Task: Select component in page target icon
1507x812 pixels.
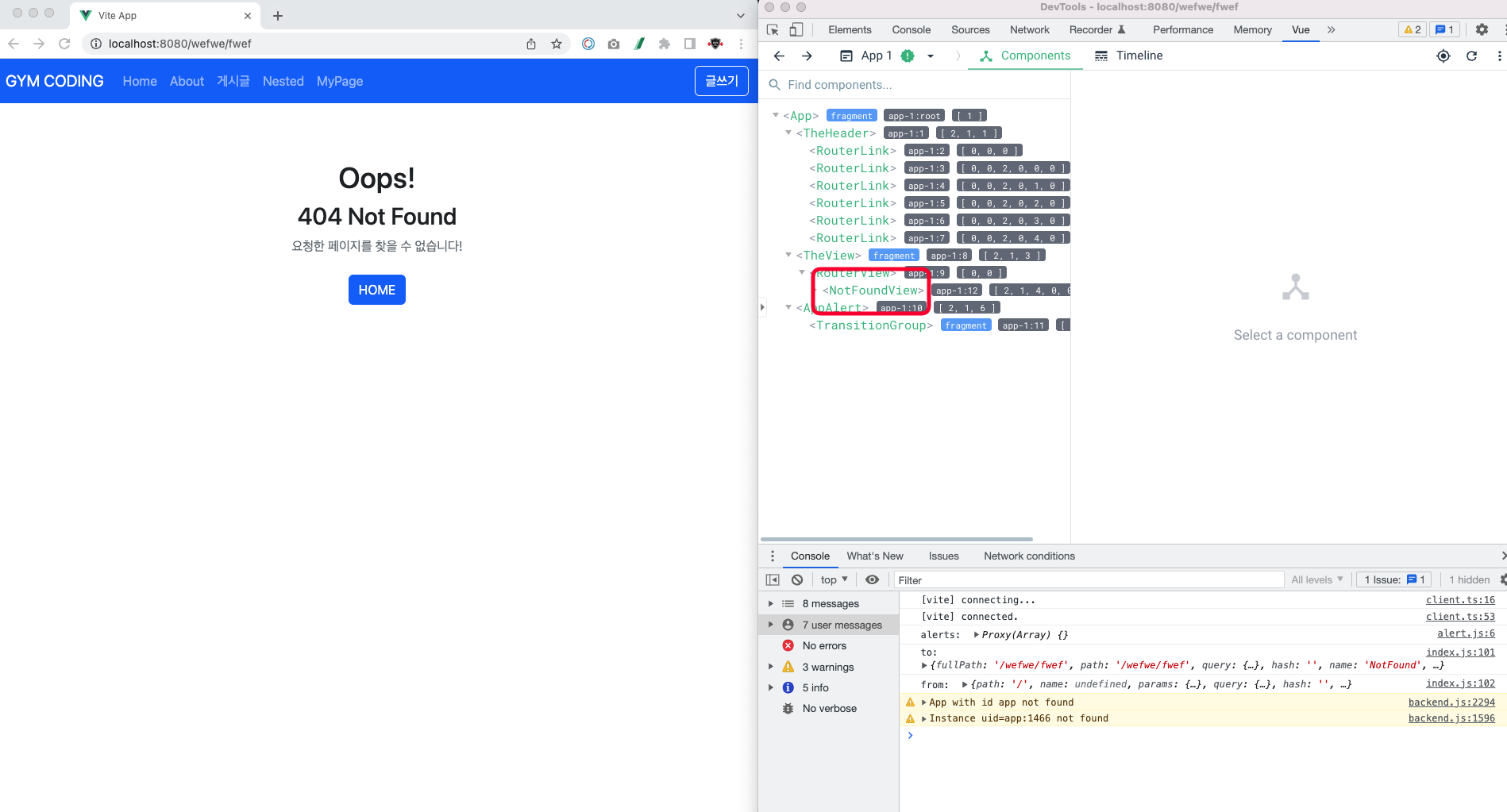Action: (x=1443, y=56)
